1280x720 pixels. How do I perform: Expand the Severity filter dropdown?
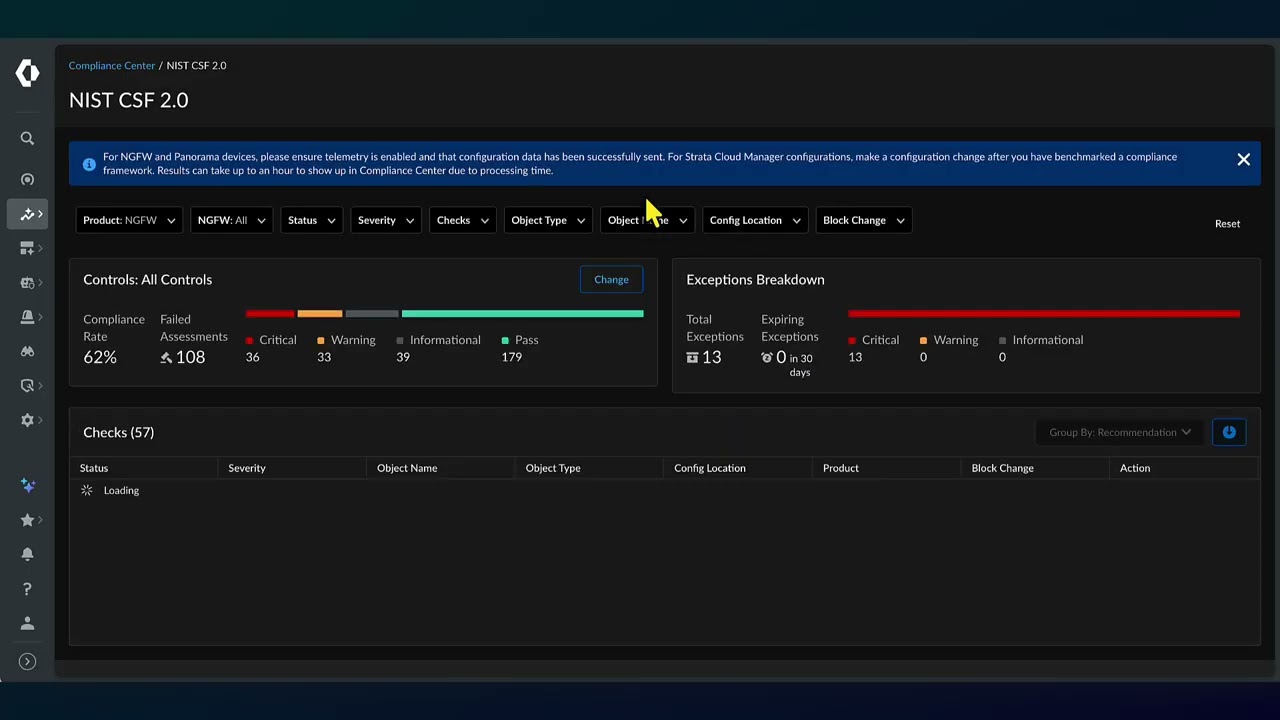point(386,220)
